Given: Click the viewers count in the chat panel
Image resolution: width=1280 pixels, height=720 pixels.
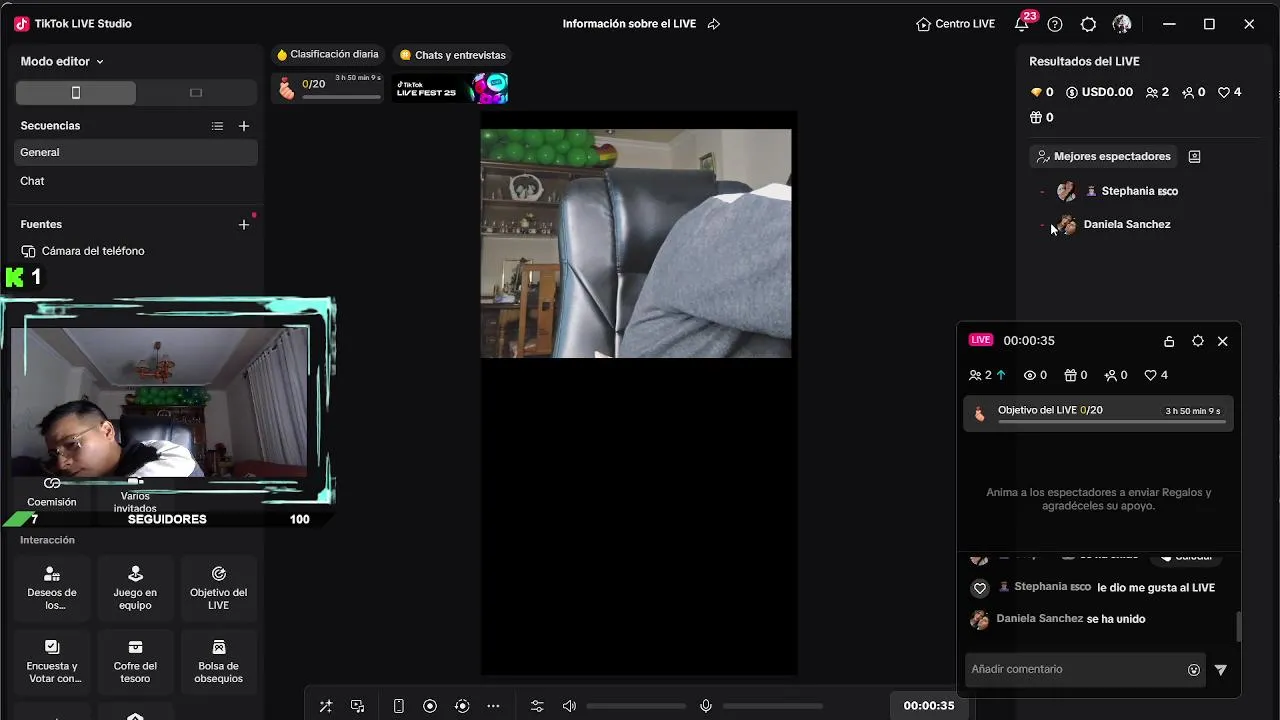Looking at the screenshot, I should pos(988,375).
